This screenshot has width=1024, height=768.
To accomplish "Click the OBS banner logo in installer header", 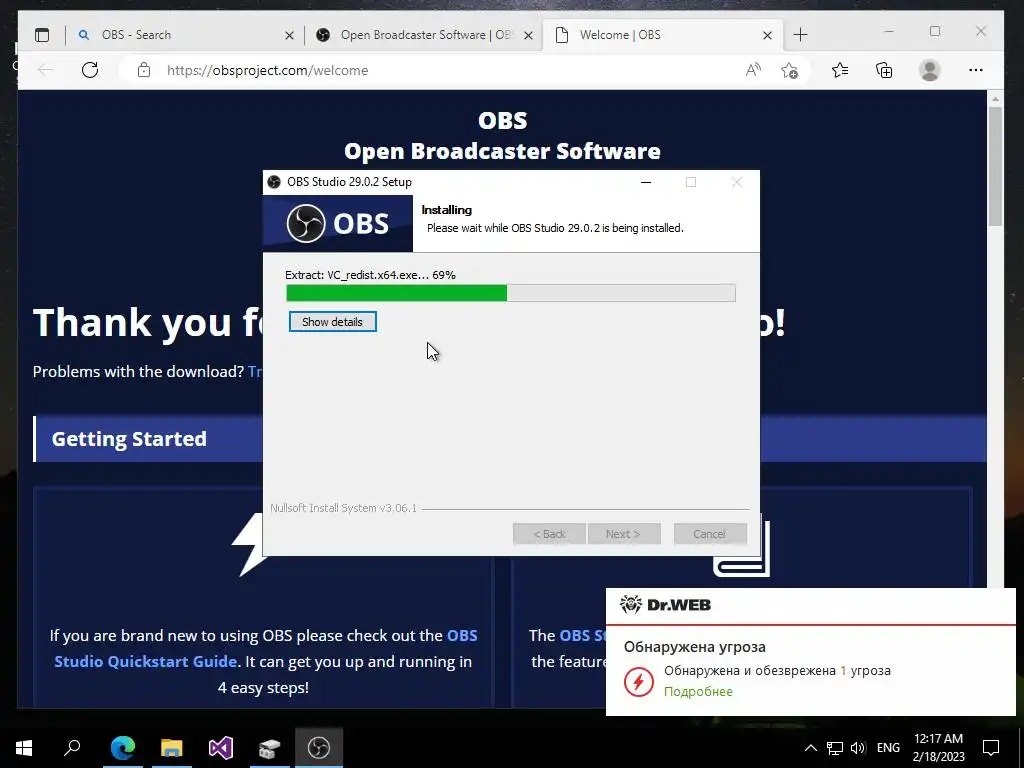I will (x=338, y=223).
